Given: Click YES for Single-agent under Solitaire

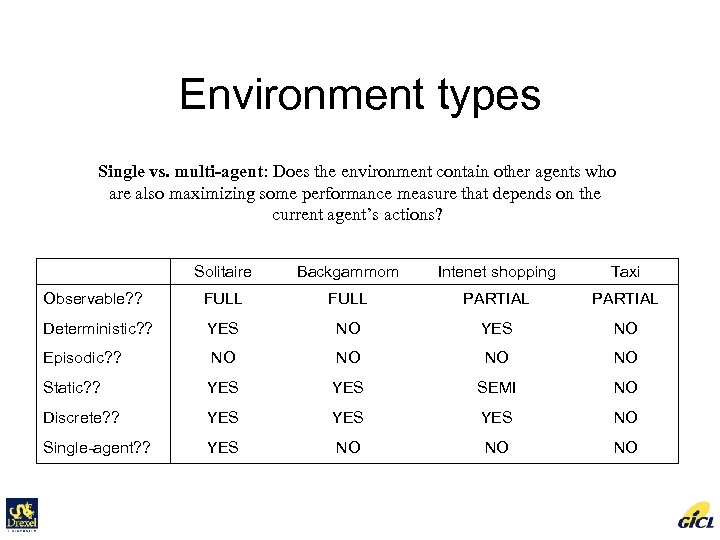Looking at the screenshot, I should click(222, 447).
